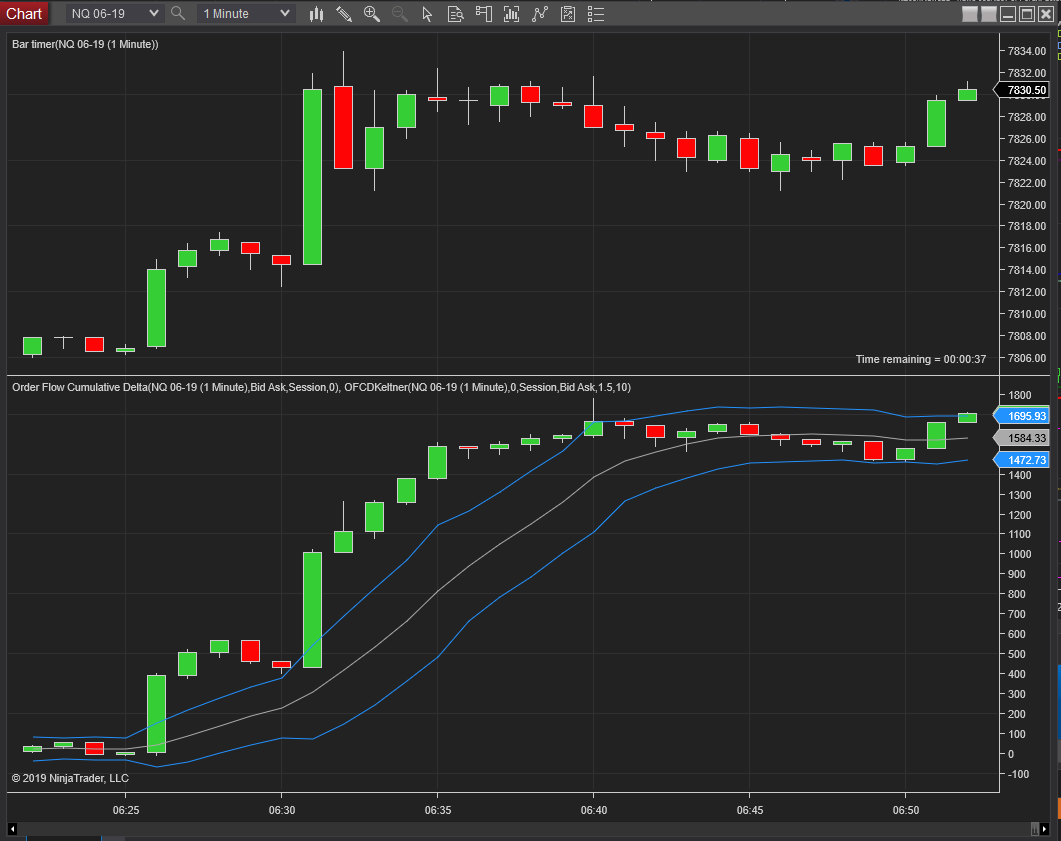Image resolution: width=1061 pixels, height=841 pixels.
Task: Click the horizontal scrollbar left arrow
Action: tap(12, 828)
